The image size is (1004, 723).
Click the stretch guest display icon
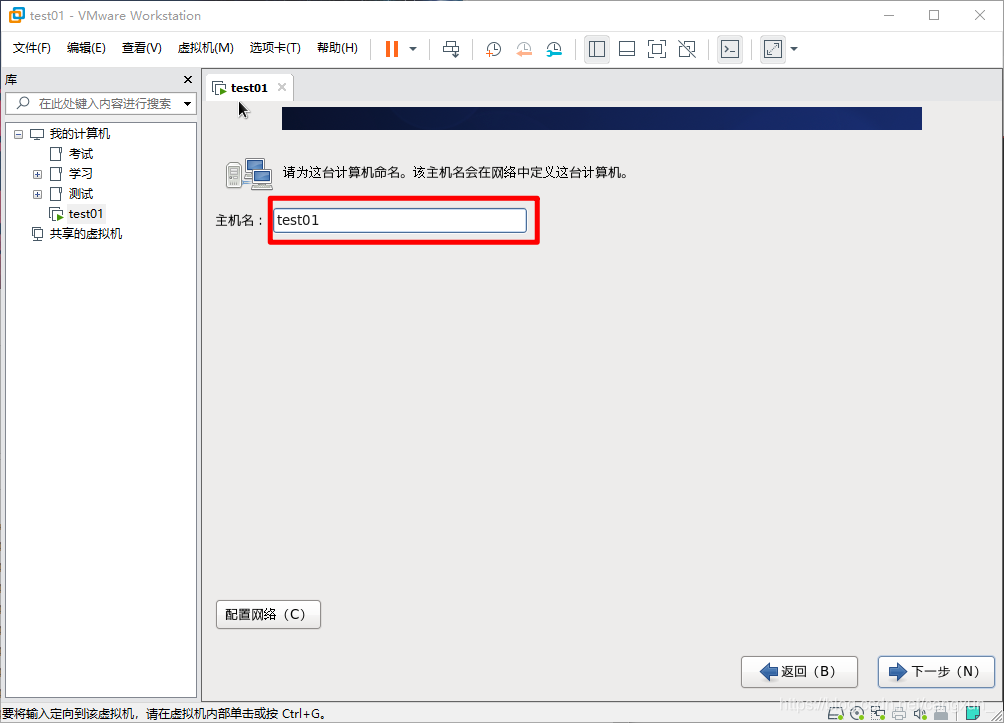(x=773, y=49)
